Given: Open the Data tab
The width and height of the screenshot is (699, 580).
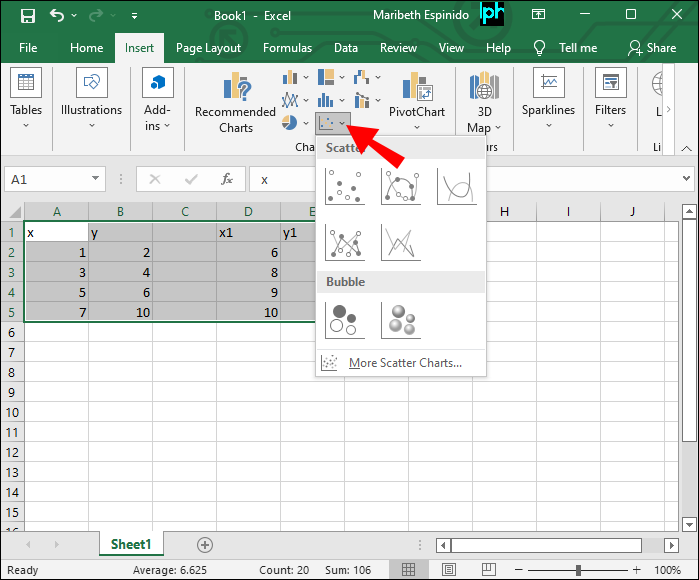Looking at the screenshot, I should [346, 48].
